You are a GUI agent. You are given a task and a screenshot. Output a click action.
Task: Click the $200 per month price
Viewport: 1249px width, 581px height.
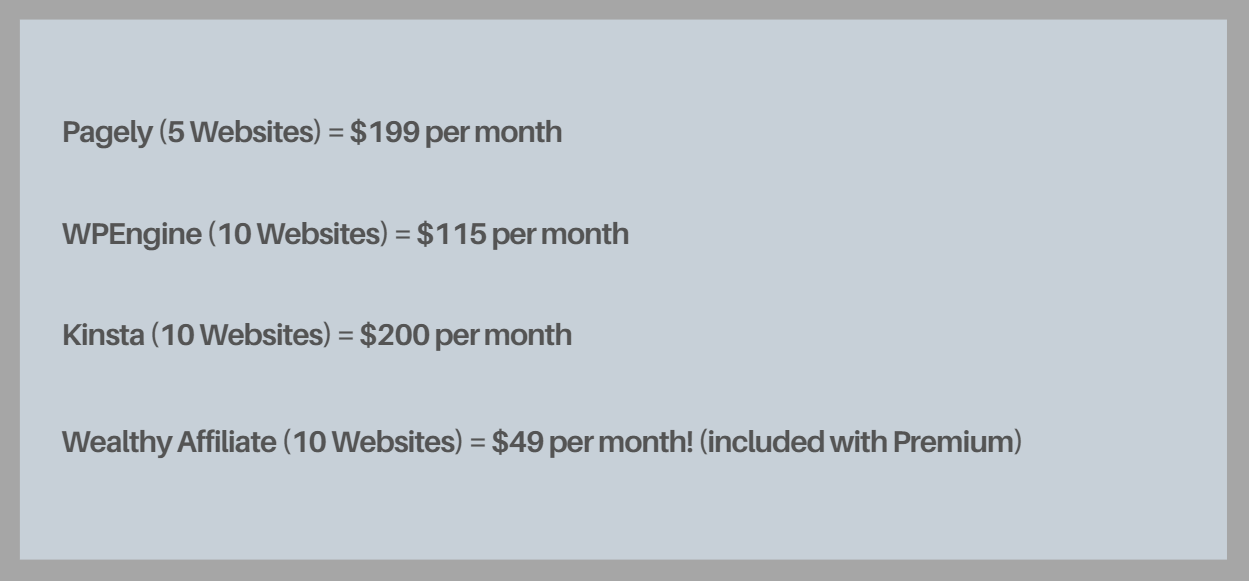(466, 335)
